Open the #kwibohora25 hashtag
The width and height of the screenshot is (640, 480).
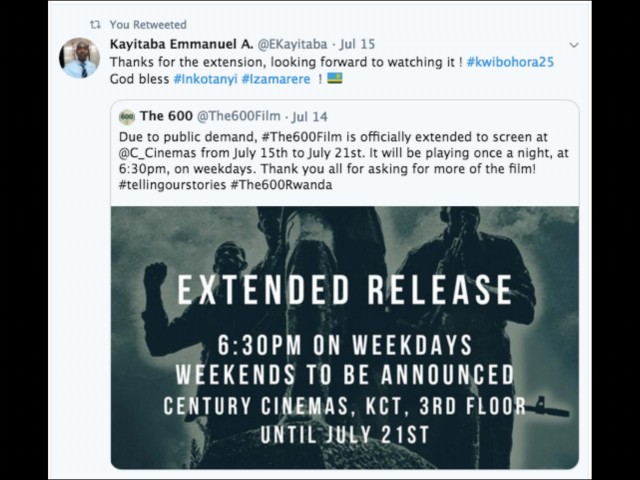(510, 62)
